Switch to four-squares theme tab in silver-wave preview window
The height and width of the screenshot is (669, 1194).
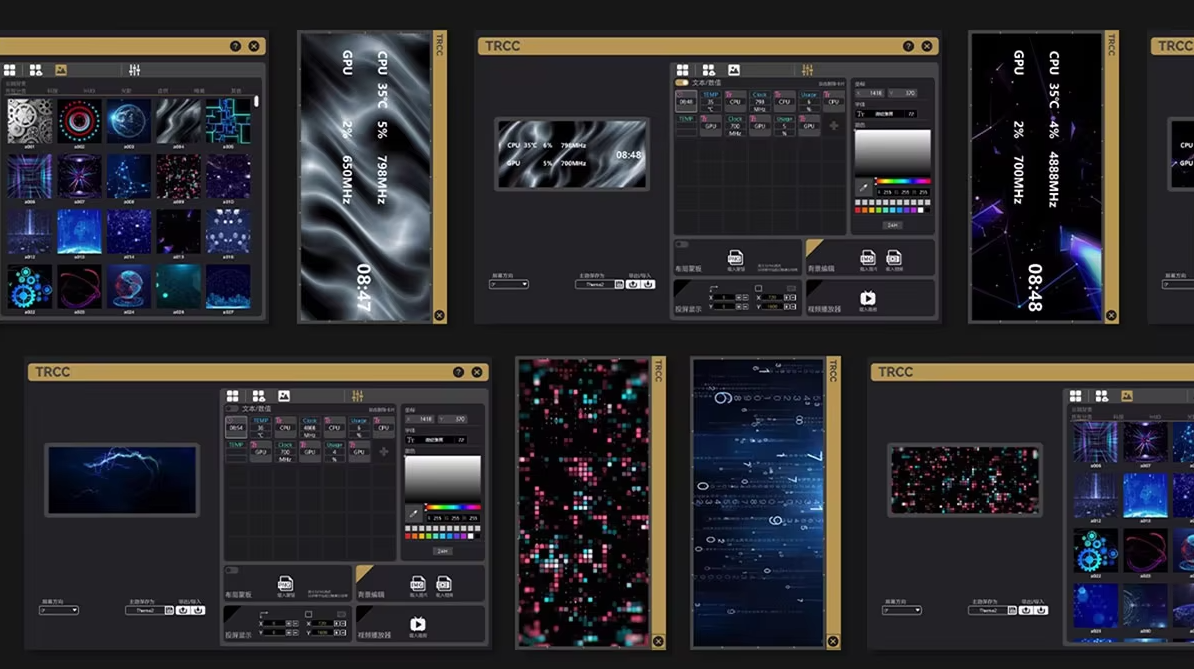coord(683,70)
